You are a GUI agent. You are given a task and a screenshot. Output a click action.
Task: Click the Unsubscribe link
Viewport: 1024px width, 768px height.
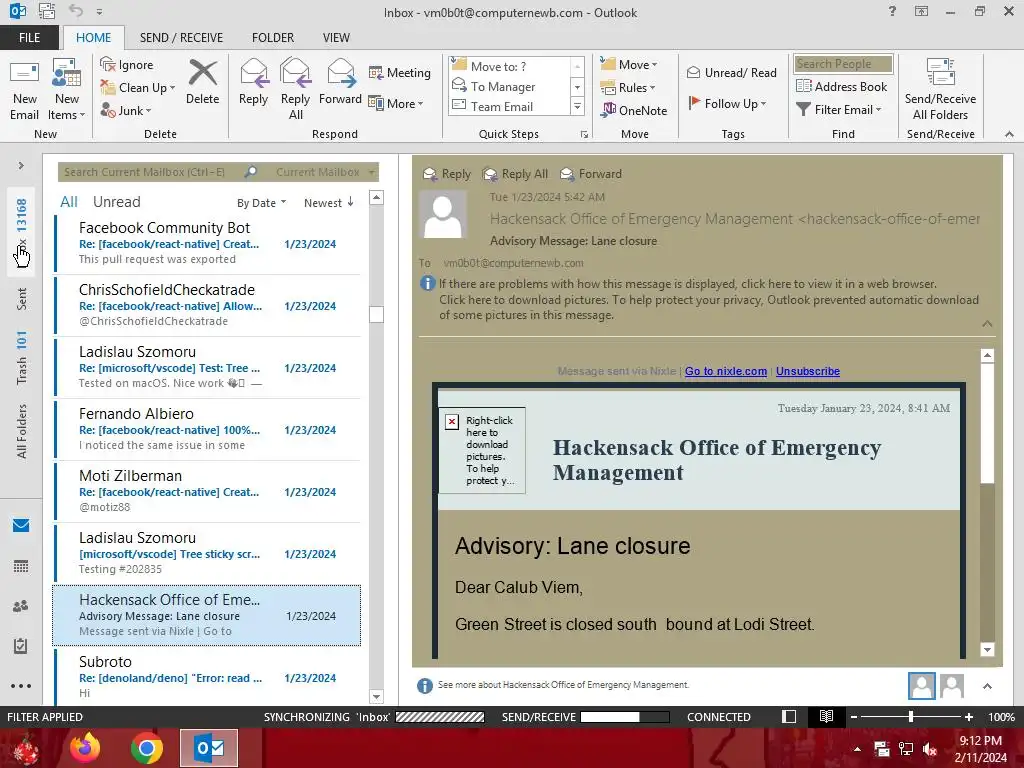pos(808,371)
